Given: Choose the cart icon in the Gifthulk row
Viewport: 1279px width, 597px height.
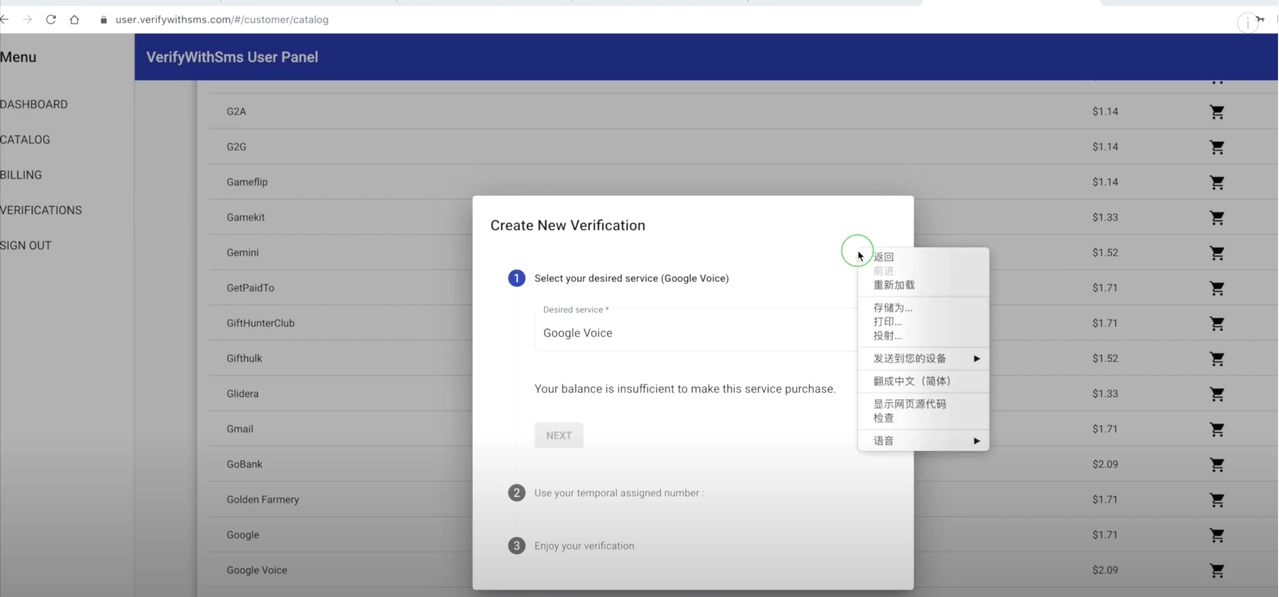Looking at the screenshot, I should coord(1217,359).
